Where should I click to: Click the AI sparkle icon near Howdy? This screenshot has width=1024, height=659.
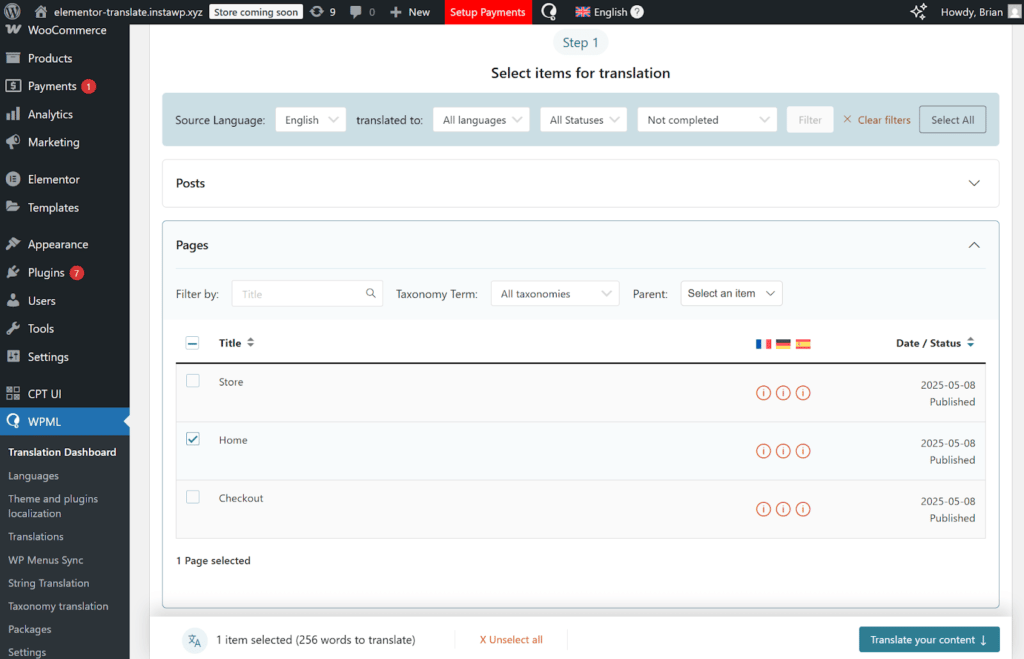(x=918, y=12)
